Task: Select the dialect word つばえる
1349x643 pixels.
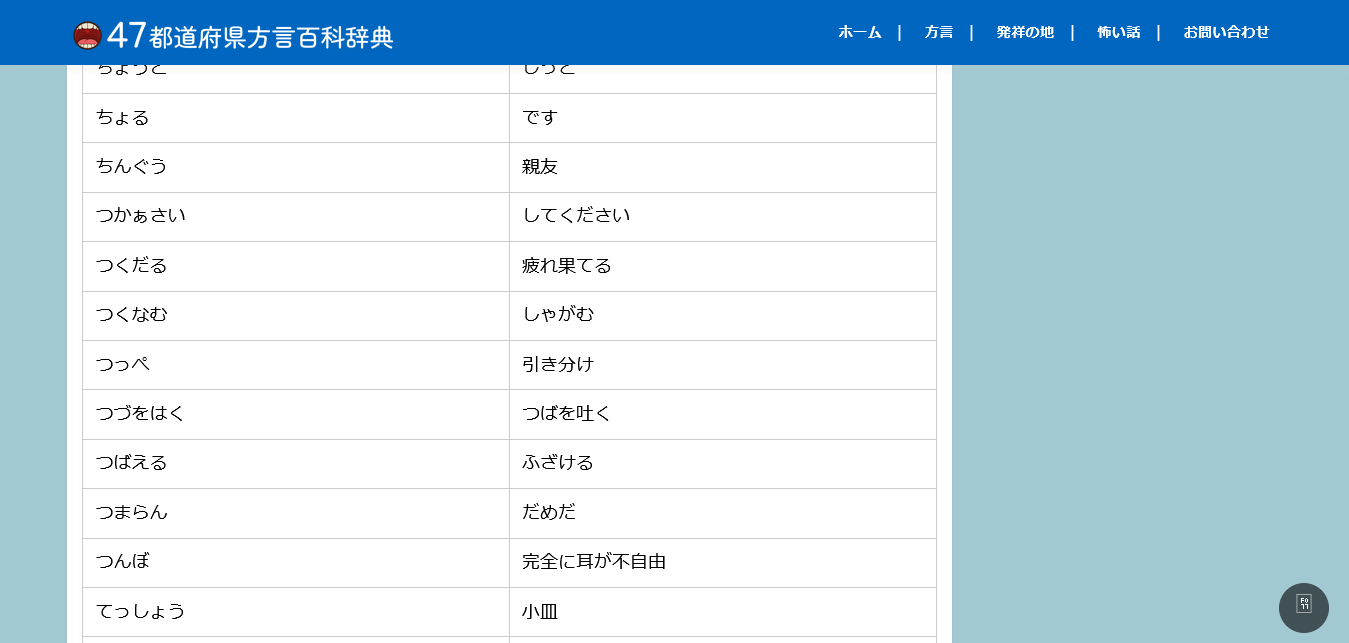Action: pyautogui.click(x=132, y=463)
